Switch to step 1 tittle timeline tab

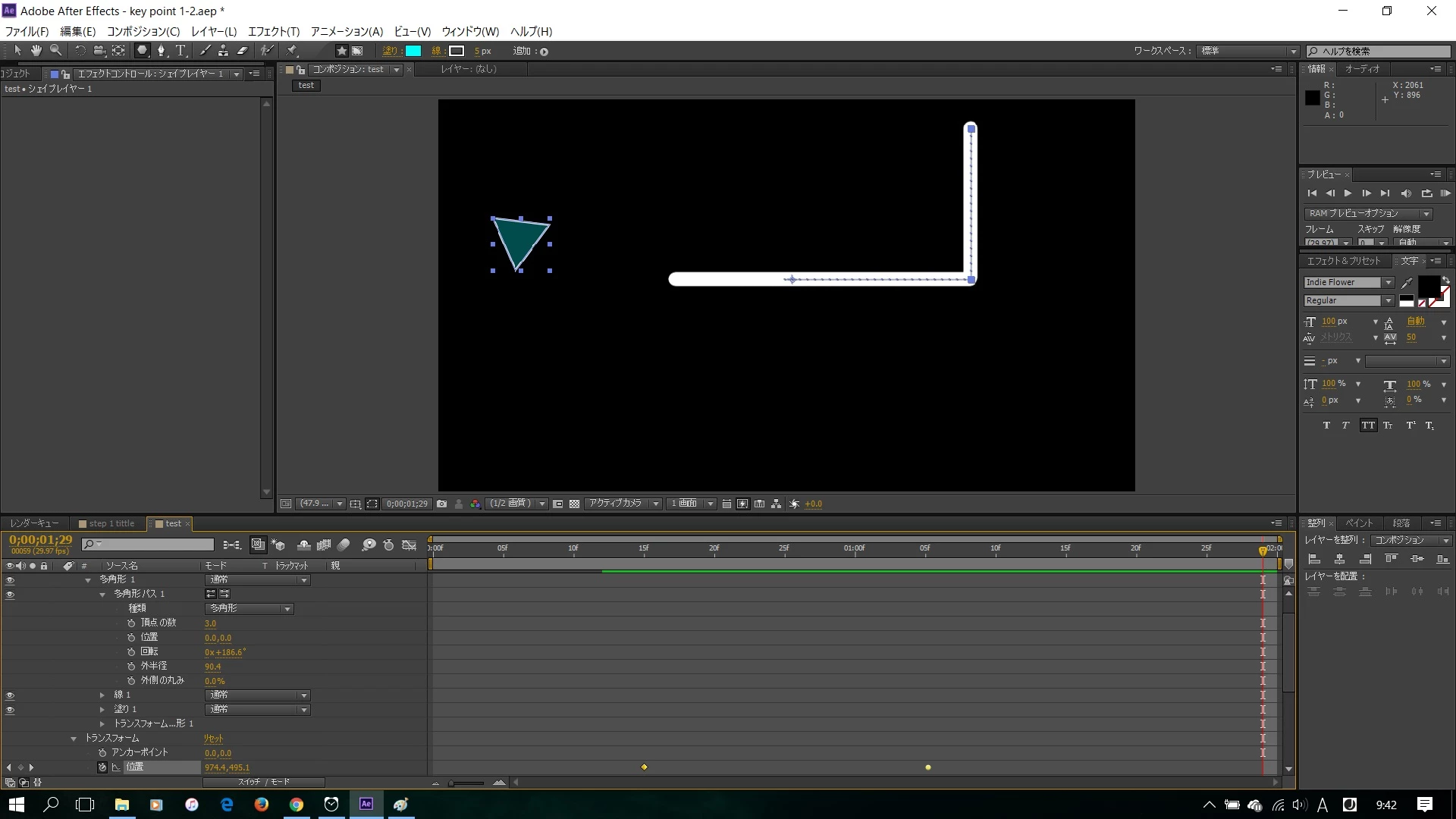click(111, 523)
